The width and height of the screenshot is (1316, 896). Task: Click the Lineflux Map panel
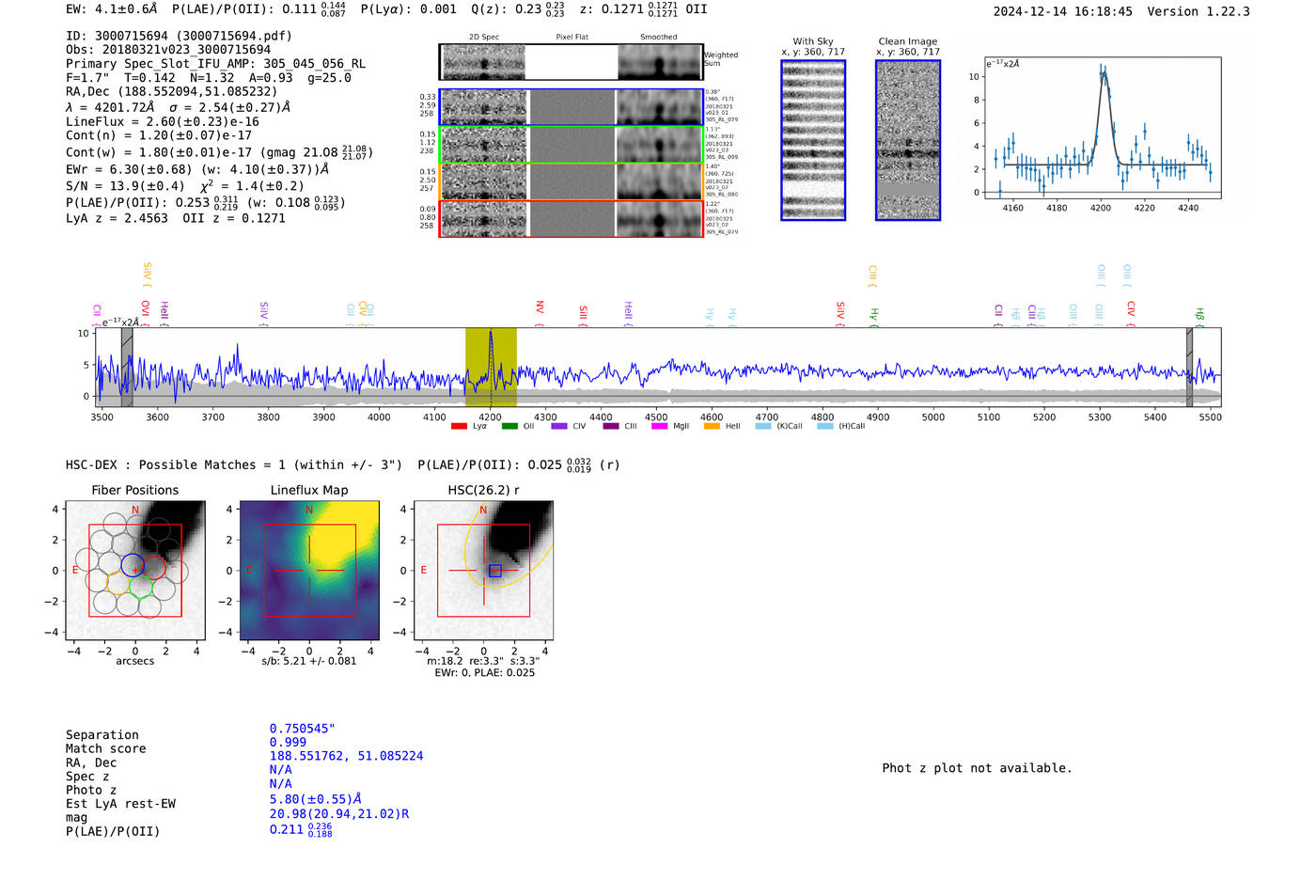coord(309,571)
